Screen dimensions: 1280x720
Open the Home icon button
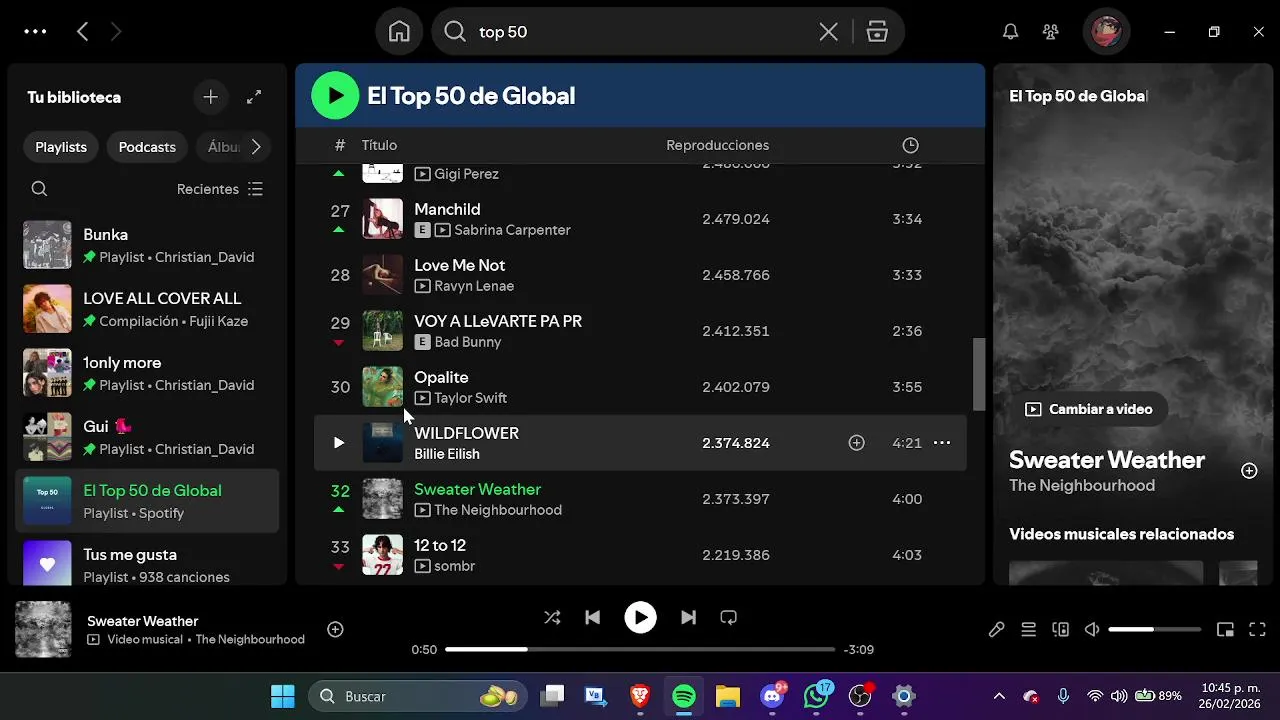399,32
